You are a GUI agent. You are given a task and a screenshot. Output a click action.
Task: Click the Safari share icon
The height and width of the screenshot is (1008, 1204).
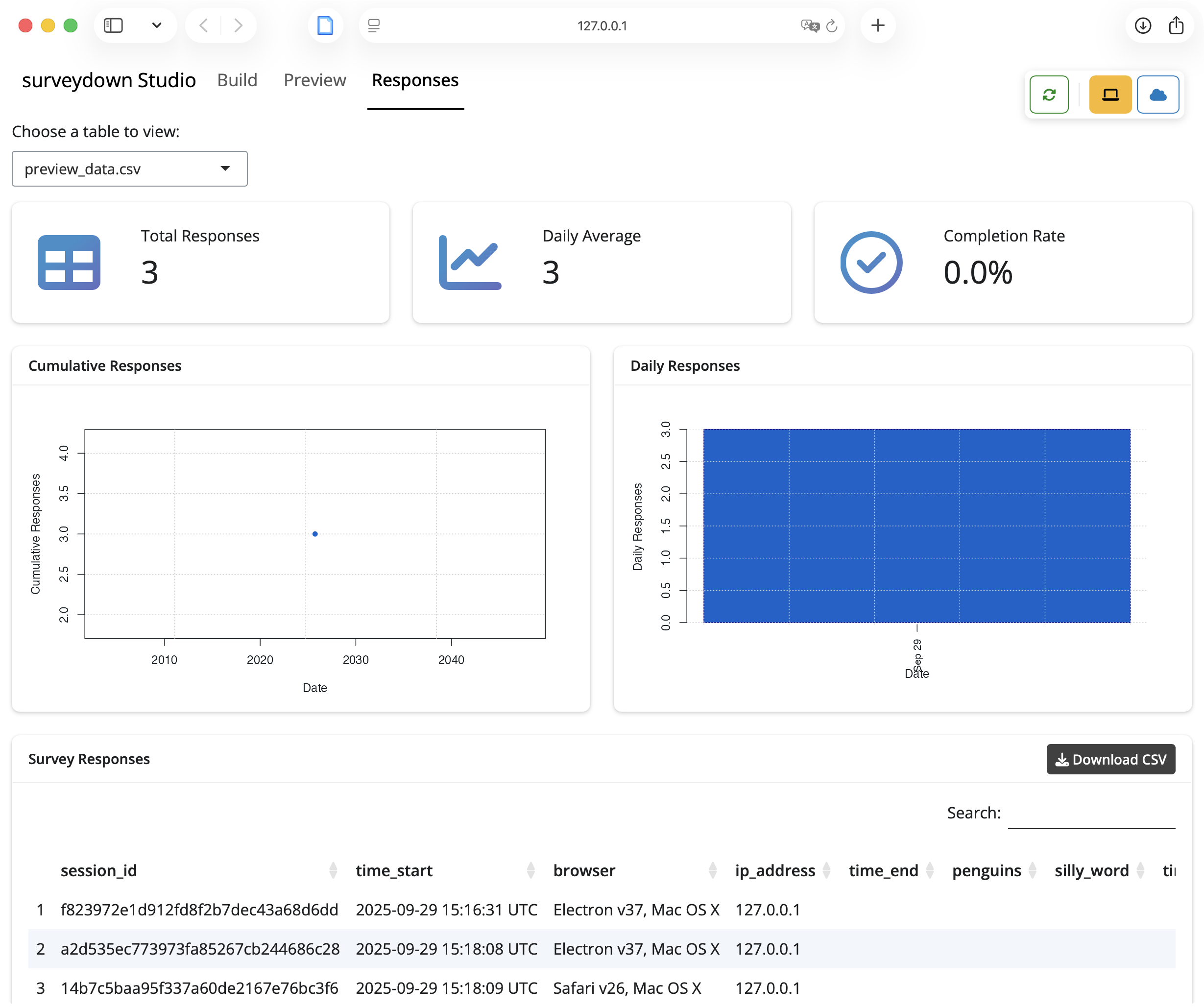[x=1176, y=25]
